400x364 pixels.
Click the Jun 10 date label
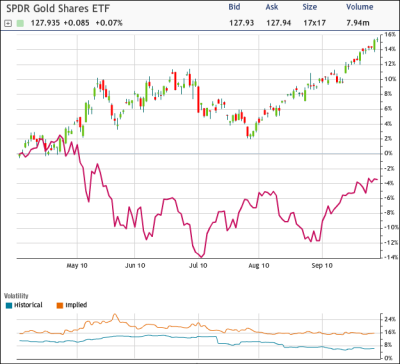pos(134,266)
